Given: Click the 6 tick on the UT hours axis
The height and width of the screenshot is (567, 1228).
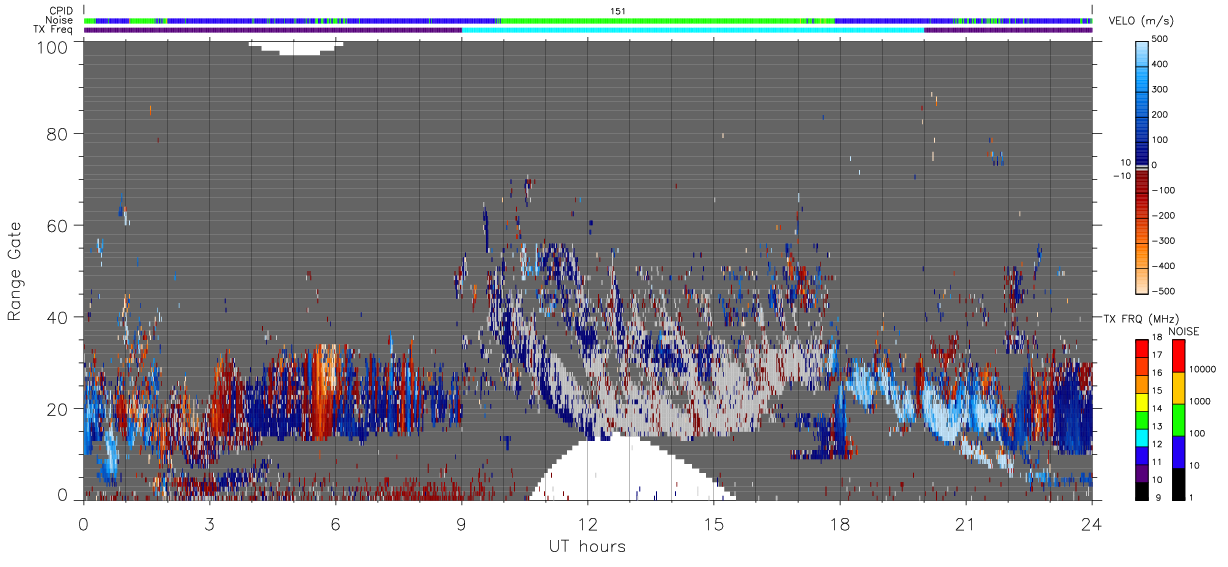Looking at the screenshot, I should pos(336,524).
